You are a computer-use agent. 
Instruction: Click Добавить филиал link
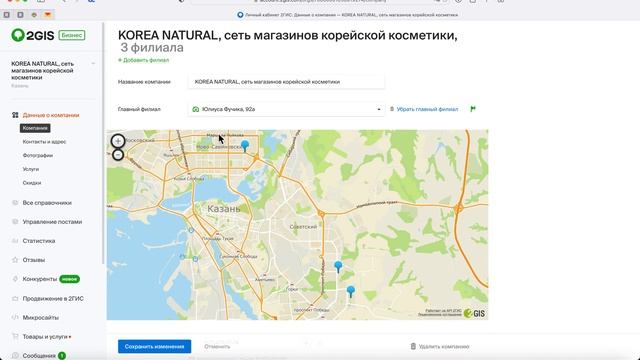pos(143,60)
